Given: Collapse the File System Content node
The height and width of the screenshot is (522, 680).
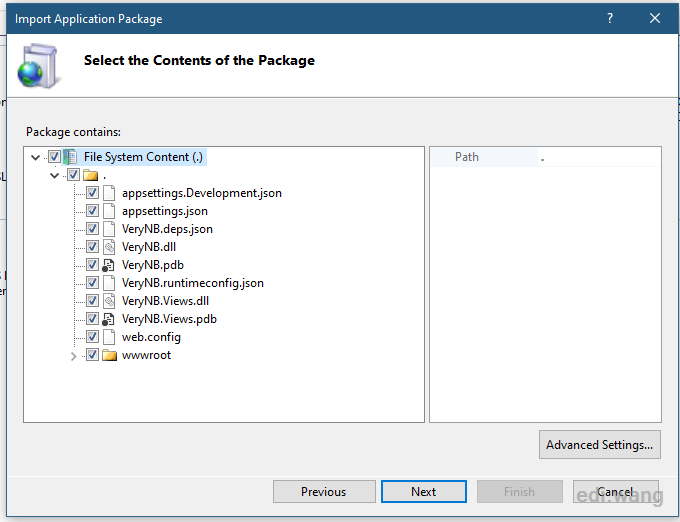Looking at the screenshot, I should (x=36, y=157).
